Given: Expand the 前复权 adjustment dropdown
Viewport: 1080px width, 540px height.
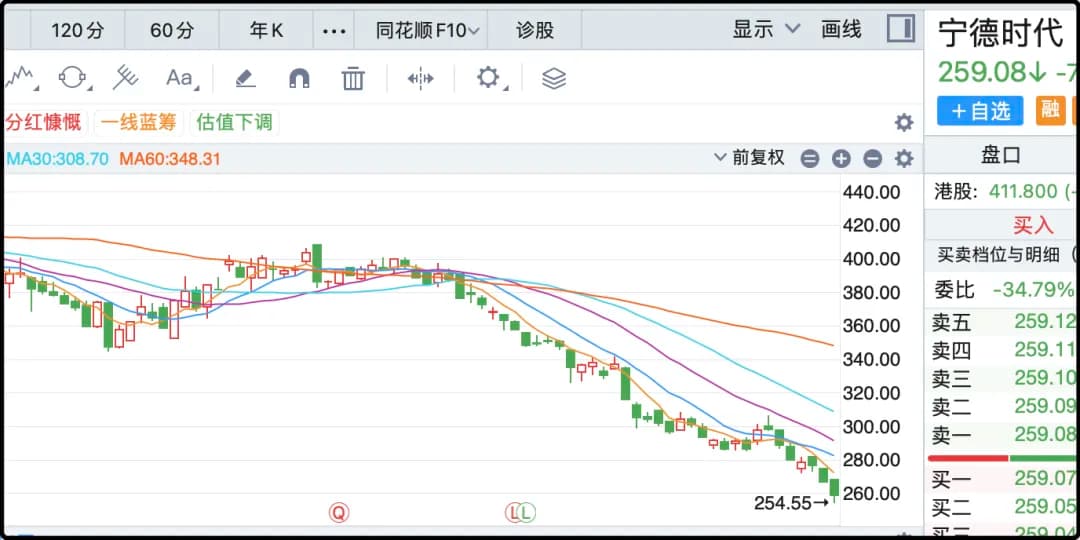Looking at the screenshot, I should coord(749,158).
